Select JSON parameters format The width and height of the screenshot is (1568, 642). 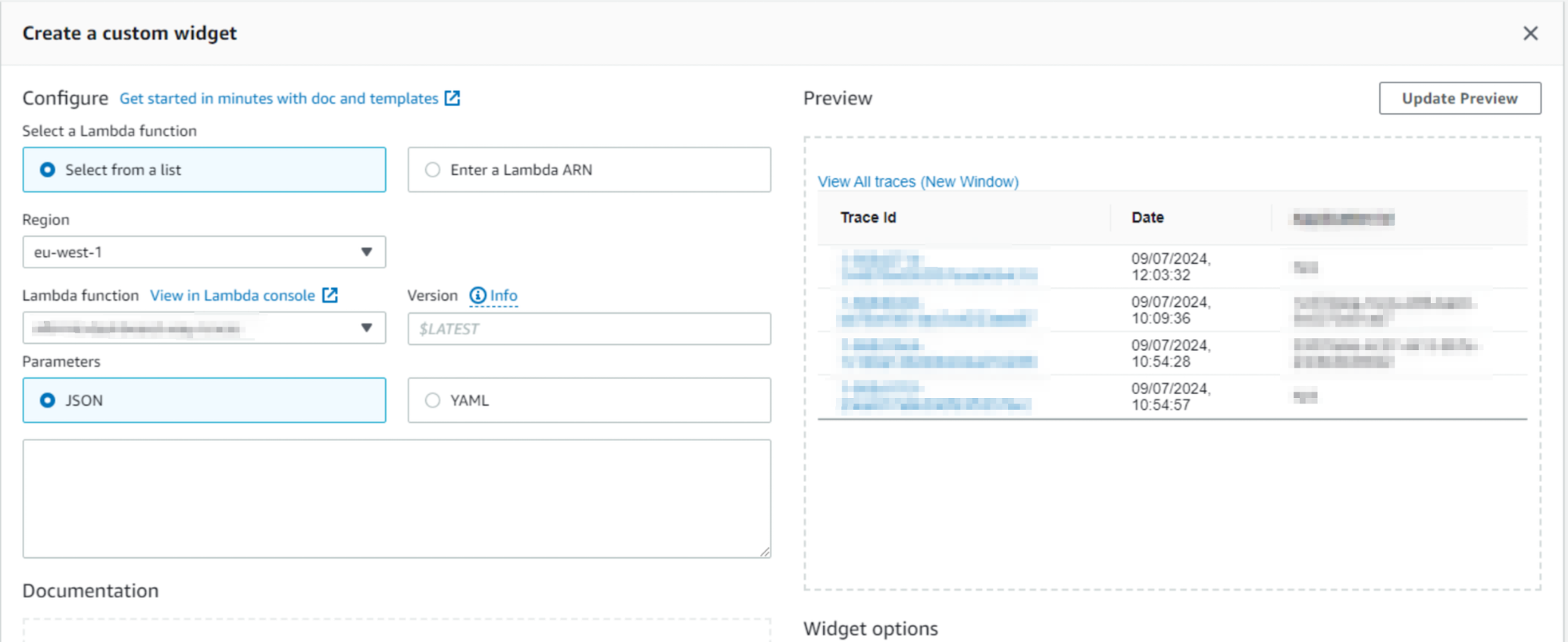pyautogui.click(x=48, y=400)
